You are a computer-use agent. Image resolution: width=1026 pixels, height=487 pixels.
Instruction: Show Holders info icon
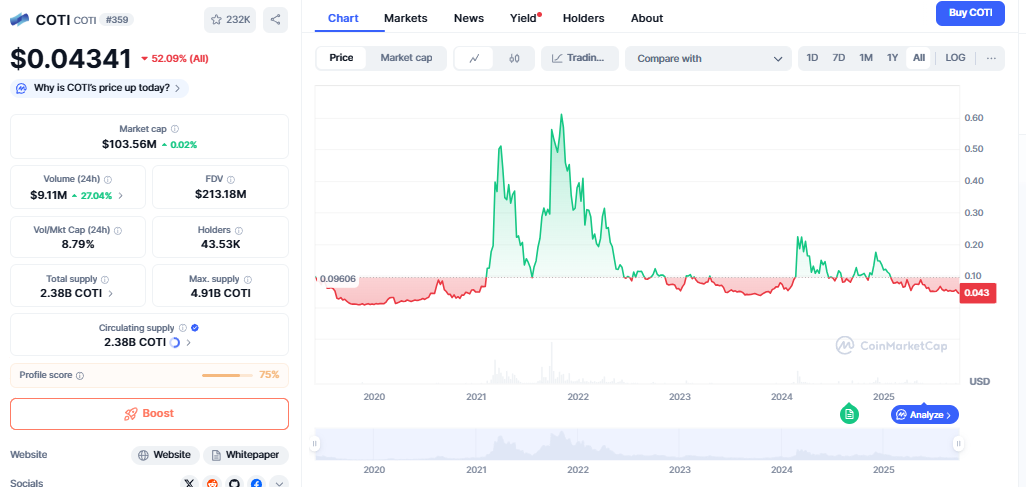(x=239, y=230)
